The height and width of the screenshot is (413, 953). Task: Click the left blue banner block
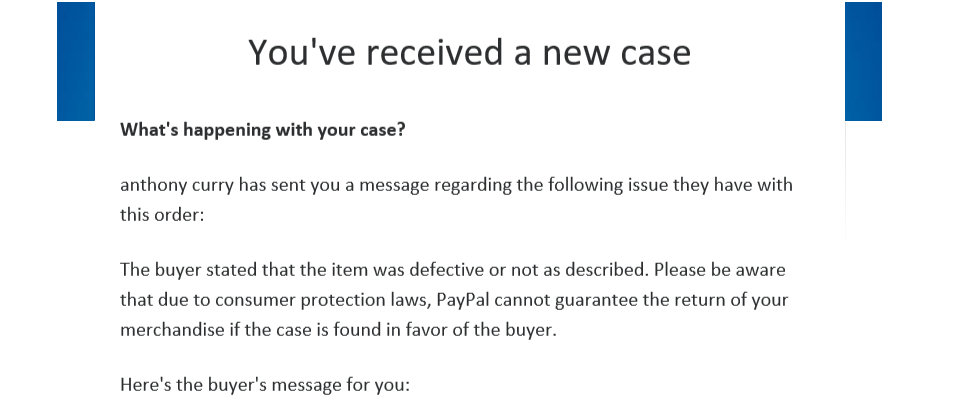pos(76,61)
